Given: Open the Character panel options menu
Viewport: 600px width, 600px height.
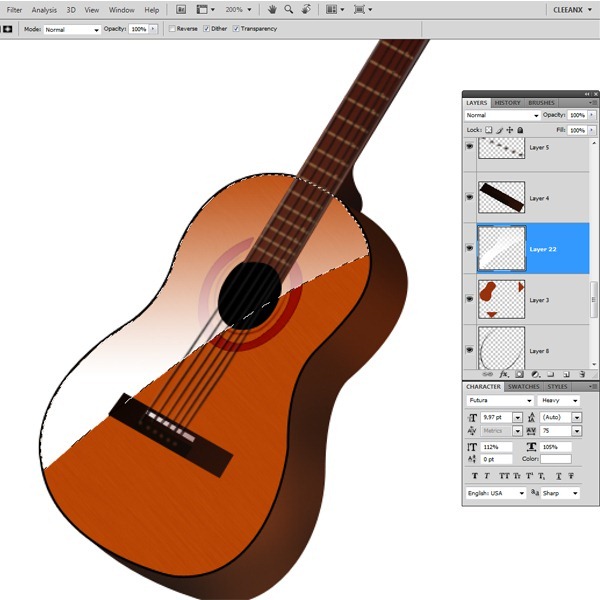Looking at the screenshot, I should 592,386.
